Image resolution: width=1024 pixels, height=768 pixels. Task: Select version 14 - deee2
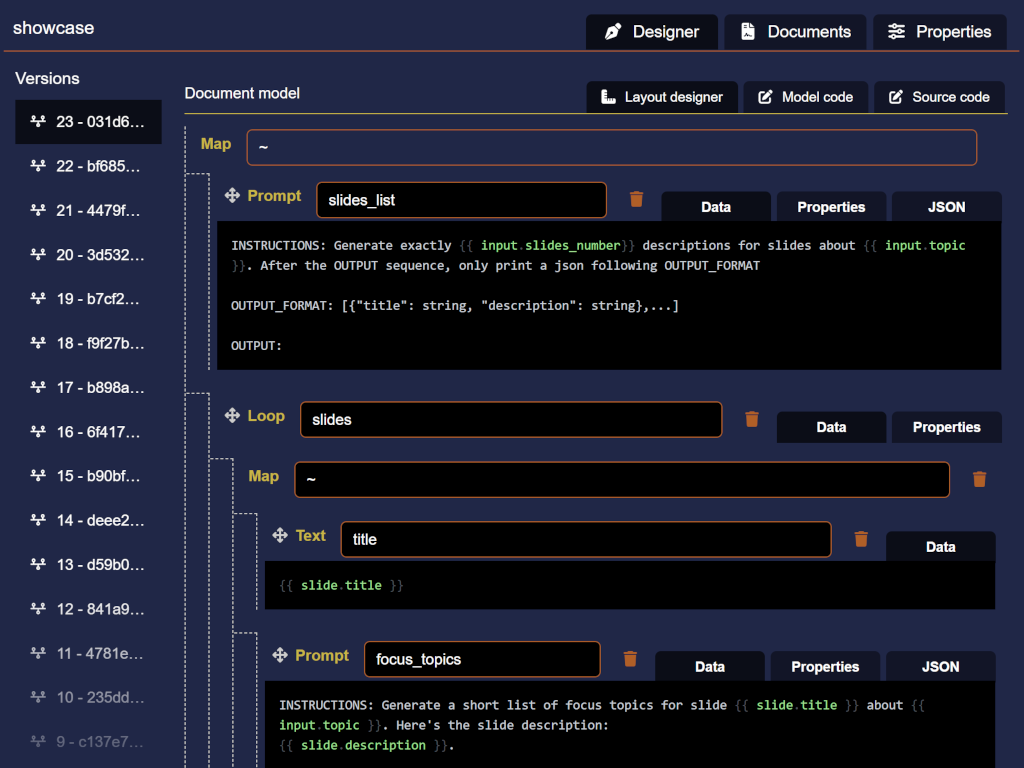pos(88,520)
